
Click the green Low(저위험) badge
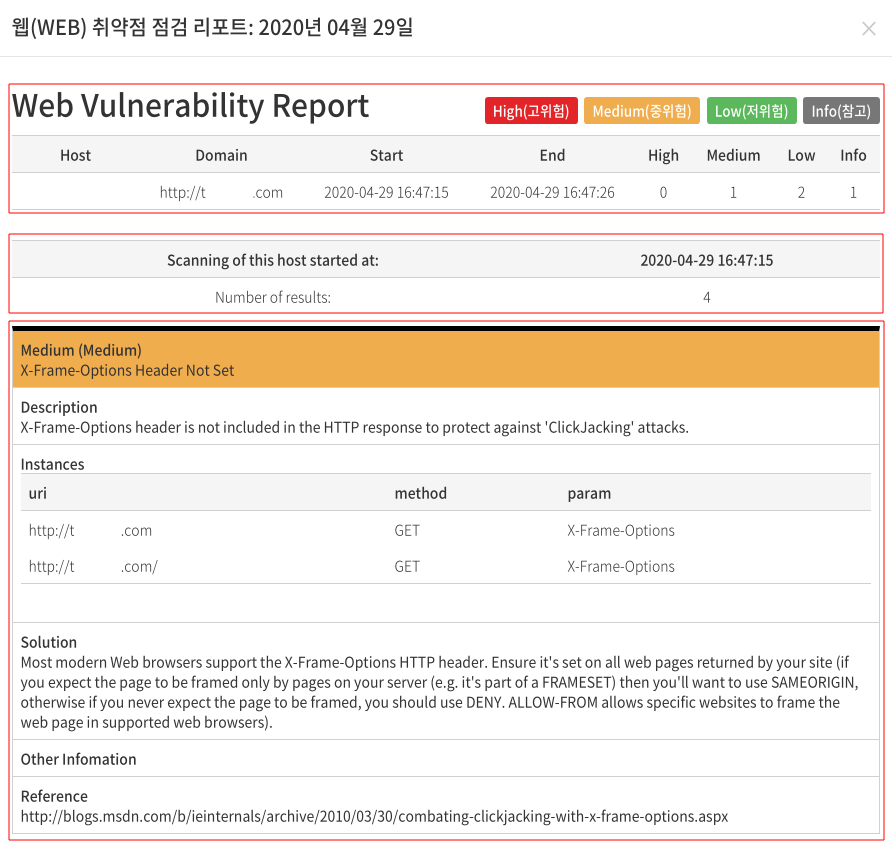pyautogui.click(x=751, y=111)
